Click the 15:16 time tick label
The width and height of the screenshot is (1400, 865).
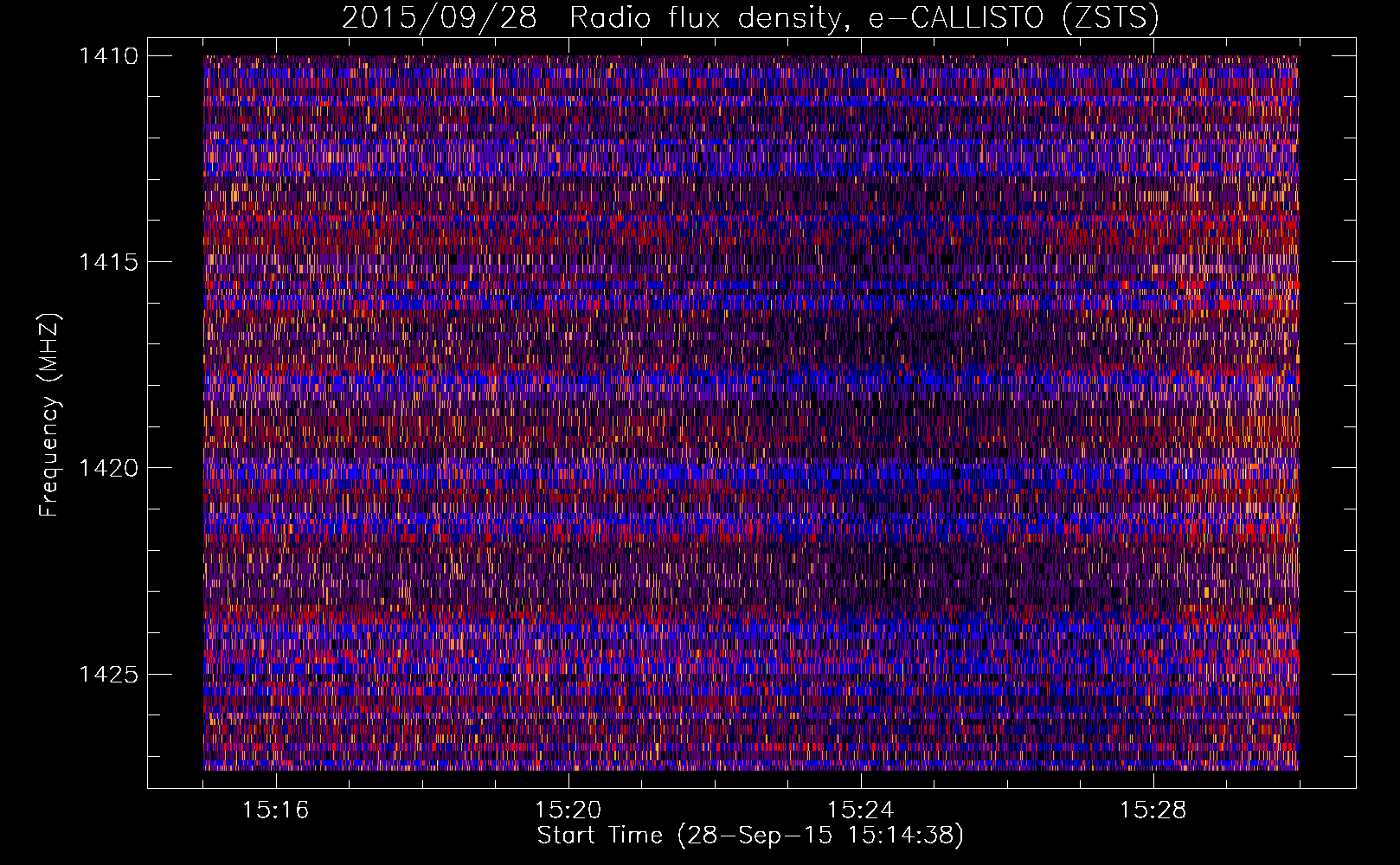point(275,811)
